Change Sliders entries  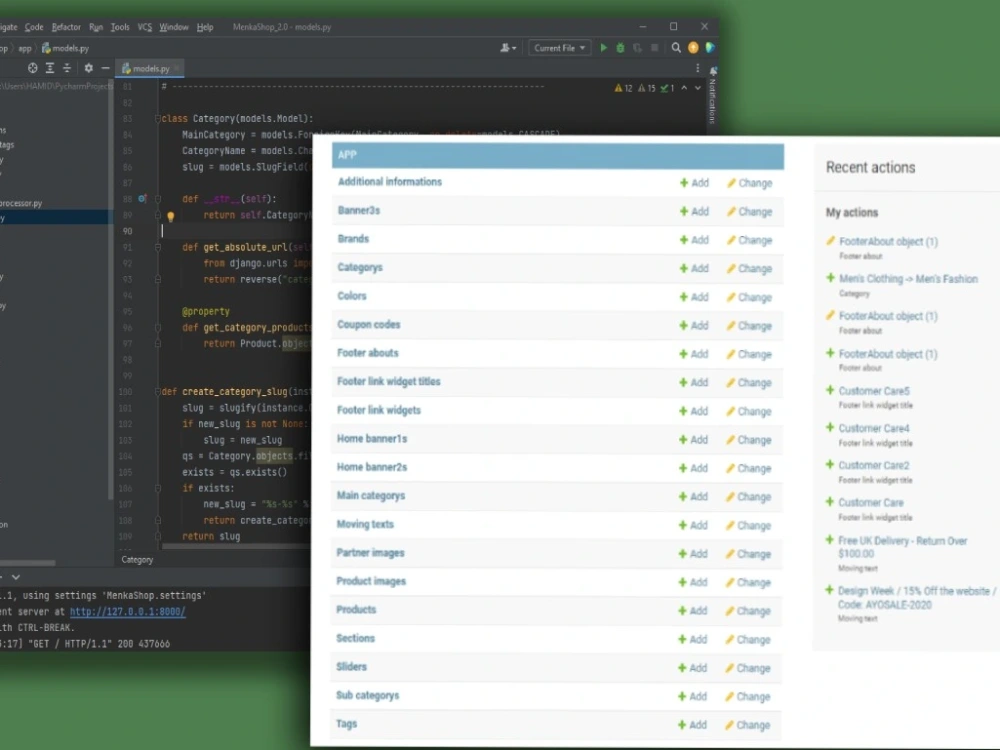pyautogui.click(x=747, y=668)
